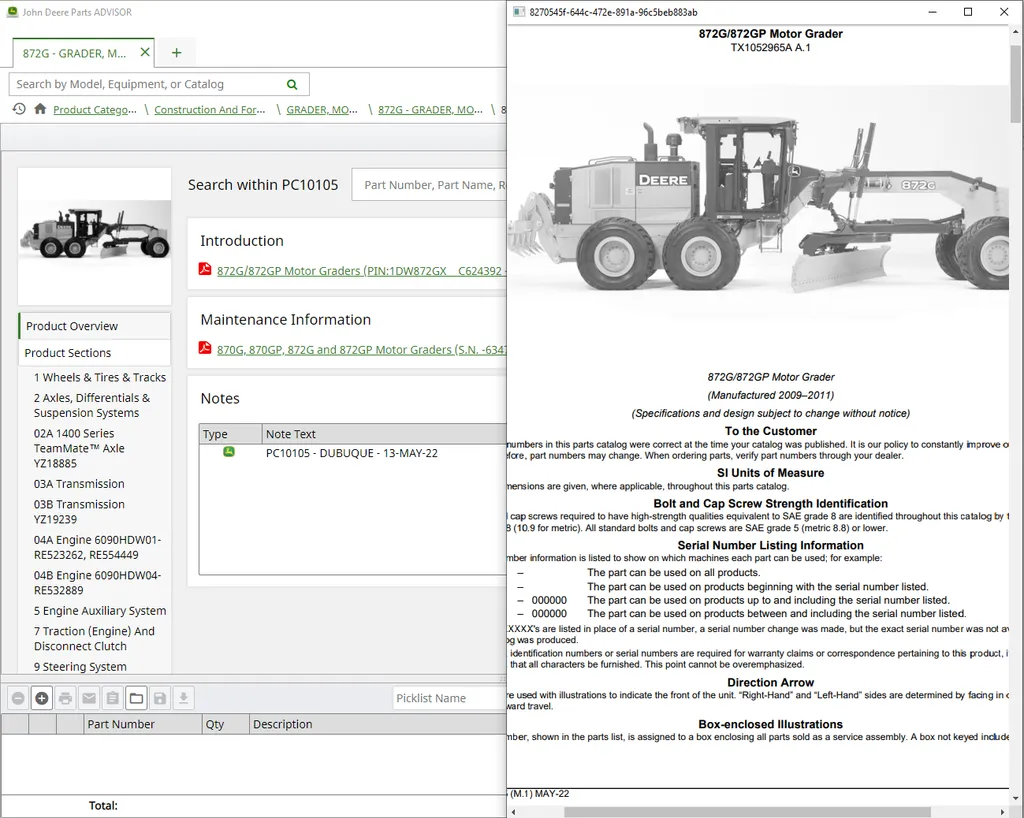This screenshot has height=818, width=1024.
Task: Open section 03B Transmission YZ19239
Action: point(79,512)
